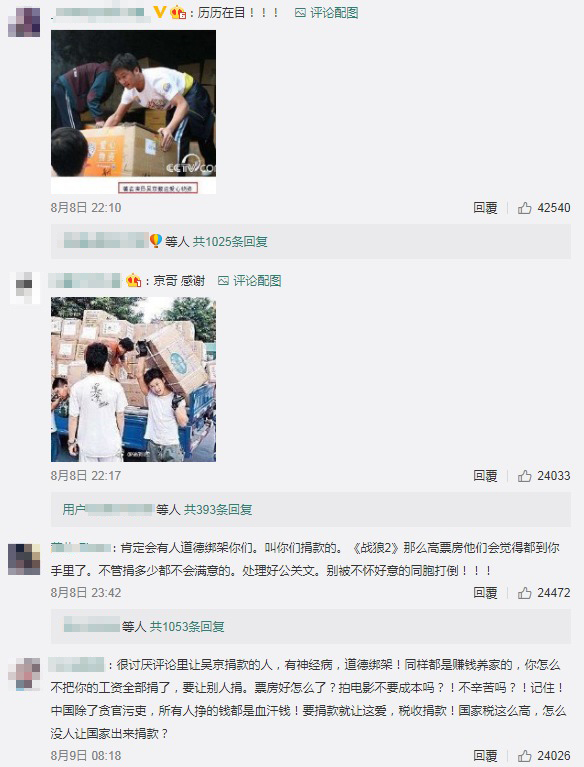Screen dimensions: 584x767
Task: Click the orange V verified badge
Action: click(159, 12)
